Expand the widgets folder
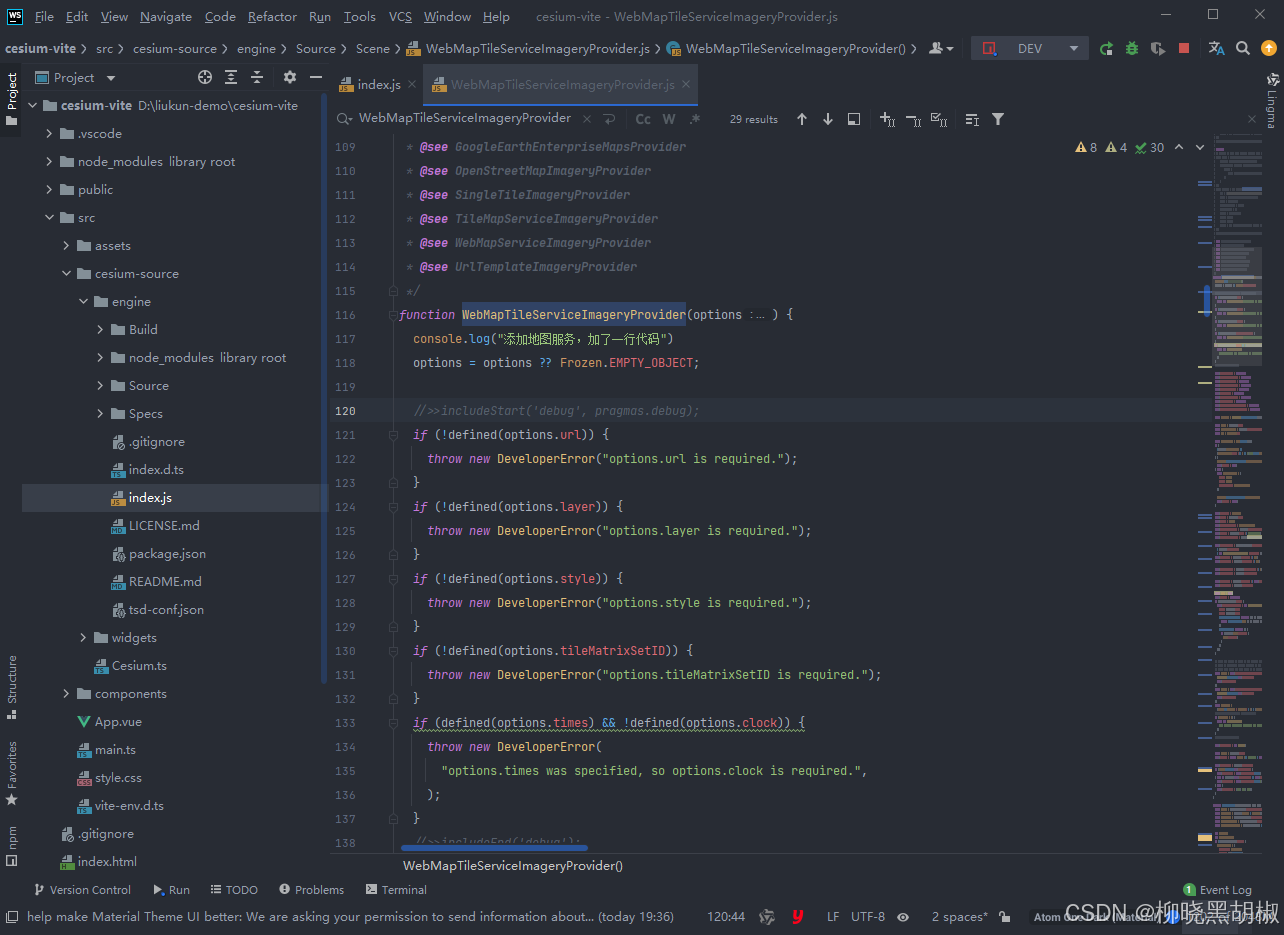 [84, 637]
